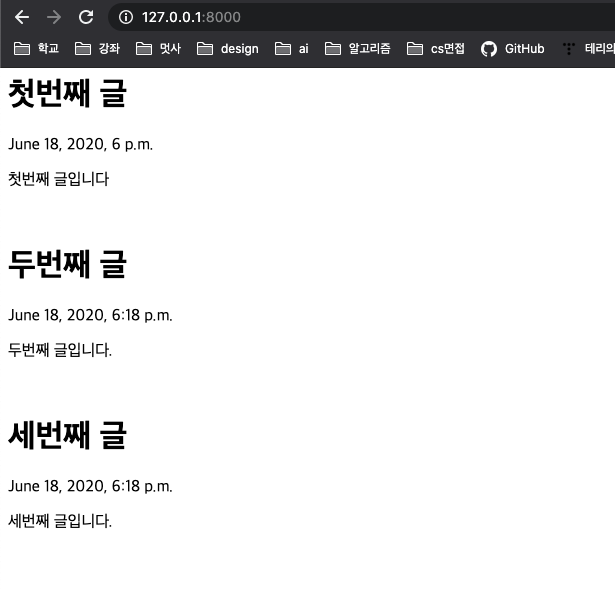Open the GitHub bookmark

pos(513,49)
